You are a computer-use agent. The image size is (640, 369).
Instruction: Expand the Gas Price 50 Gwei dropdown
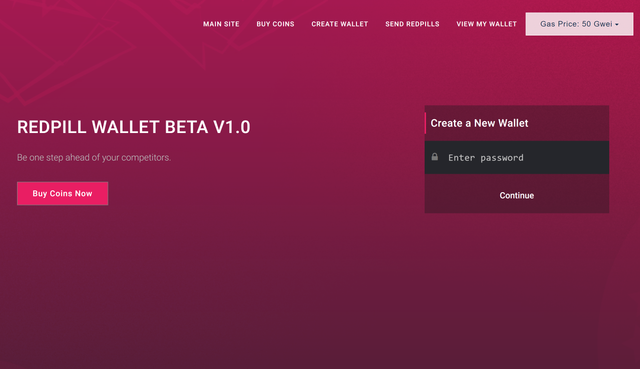tap(579, 24)
